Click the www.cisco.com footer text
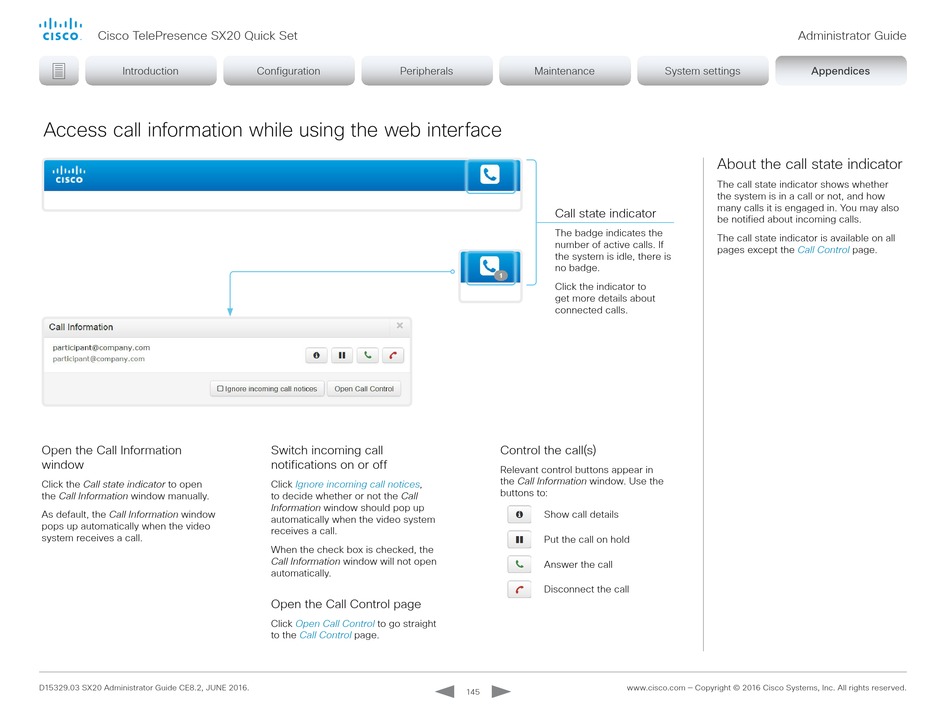This screenshot has height=711, width=950. [x=656, y=687]
